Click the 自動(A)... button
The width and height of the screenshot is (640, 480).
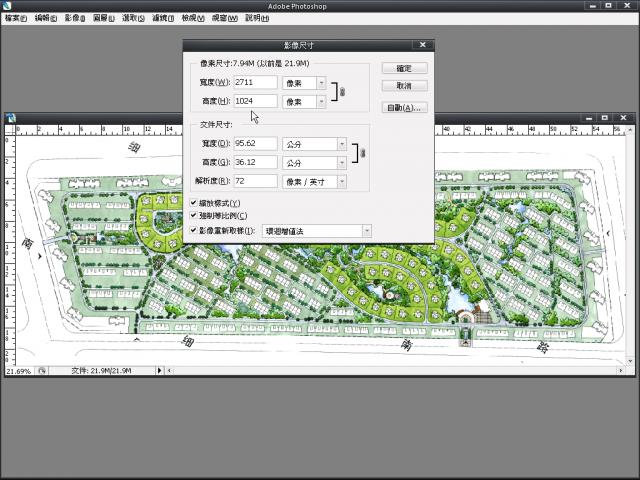click(x=404, y=107)
